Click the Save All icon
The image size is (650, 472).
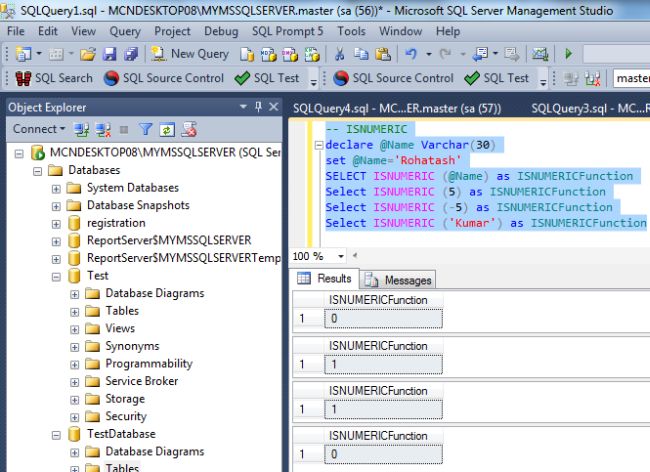click(131, 54)
